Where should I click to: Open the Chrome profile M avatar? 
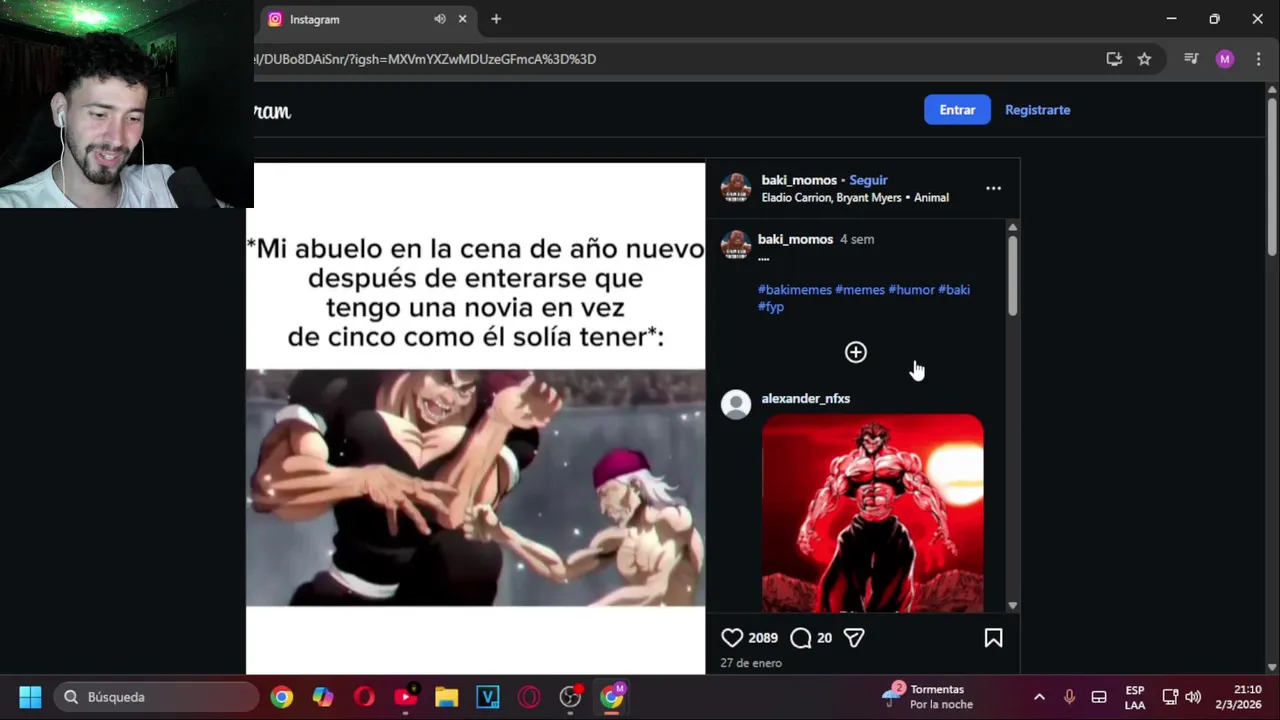click(1225, 59)
